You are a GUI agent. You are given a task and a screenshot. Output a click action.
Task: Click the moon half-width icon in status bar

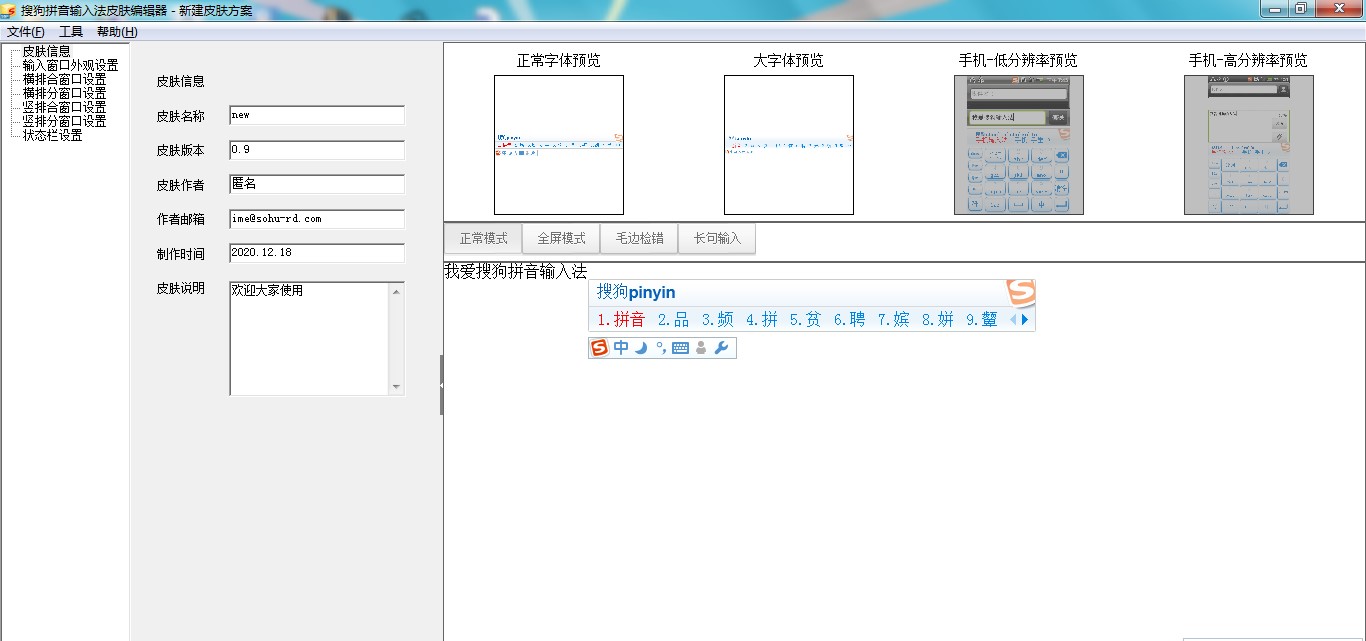point(641,348)
